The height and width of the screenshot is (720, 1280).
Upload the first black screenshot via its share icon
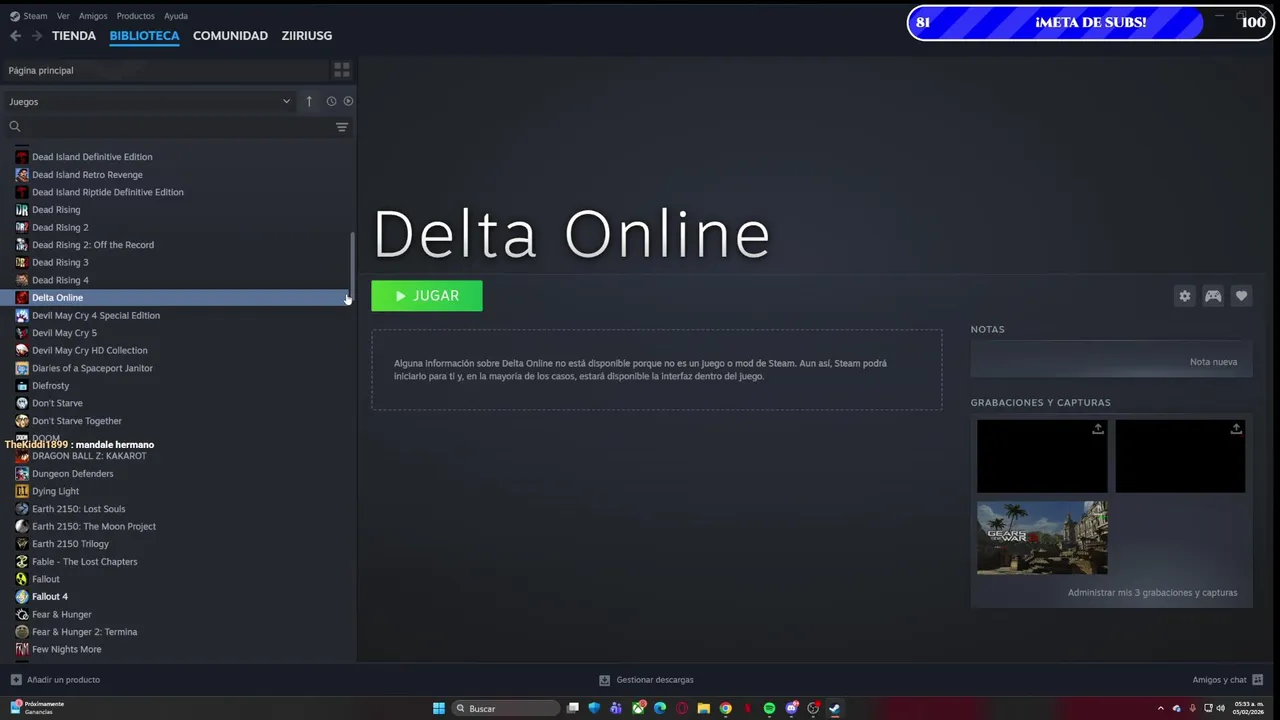1097,429
